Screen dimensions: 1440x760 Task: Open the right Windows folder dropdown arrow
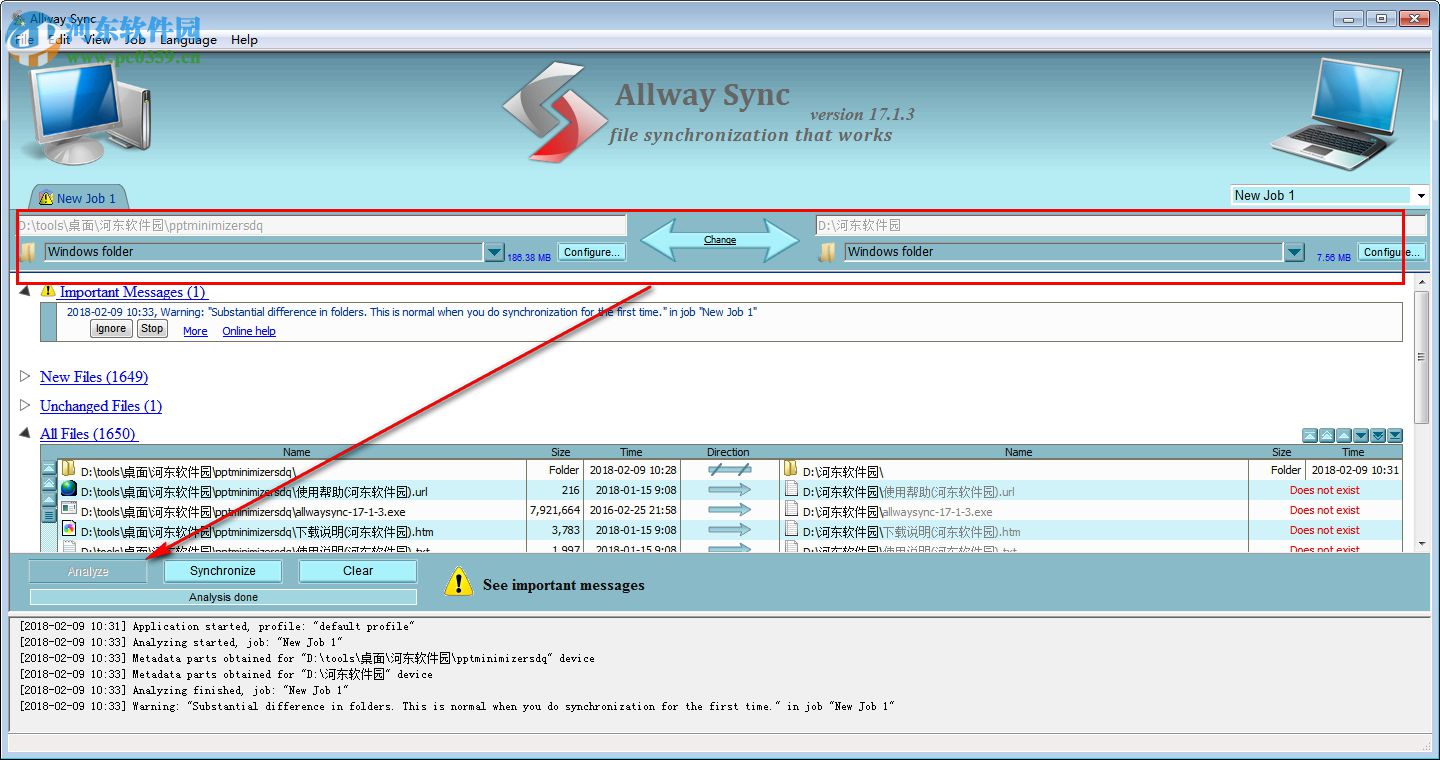click(x=1294, y=252)
